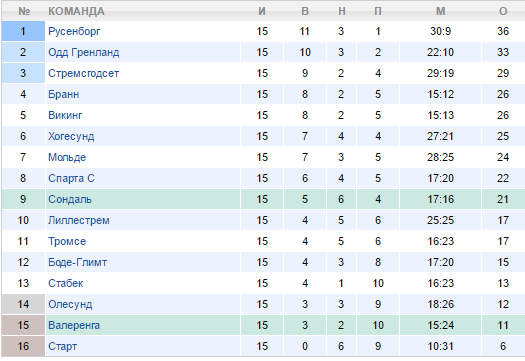This screenshot has height=361, width=525.
Task: Open the Лиллестрем team link
Action: pos(79,220)
